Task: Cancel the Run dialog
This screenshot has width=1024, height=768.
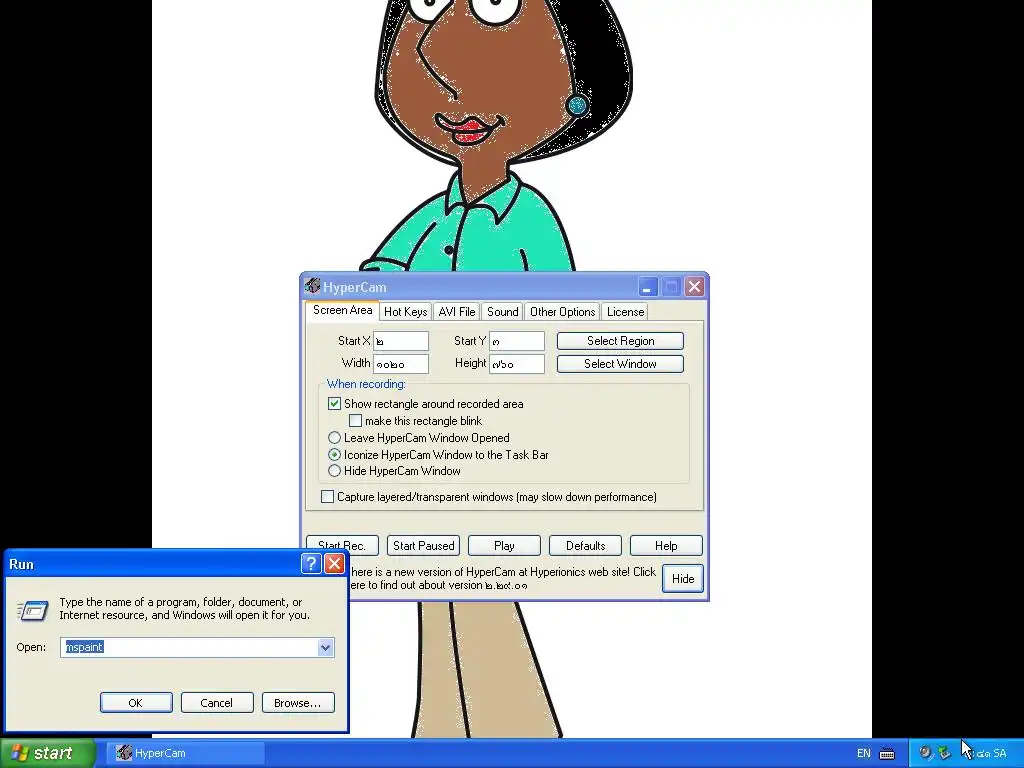Action: (x=217, y=703)
